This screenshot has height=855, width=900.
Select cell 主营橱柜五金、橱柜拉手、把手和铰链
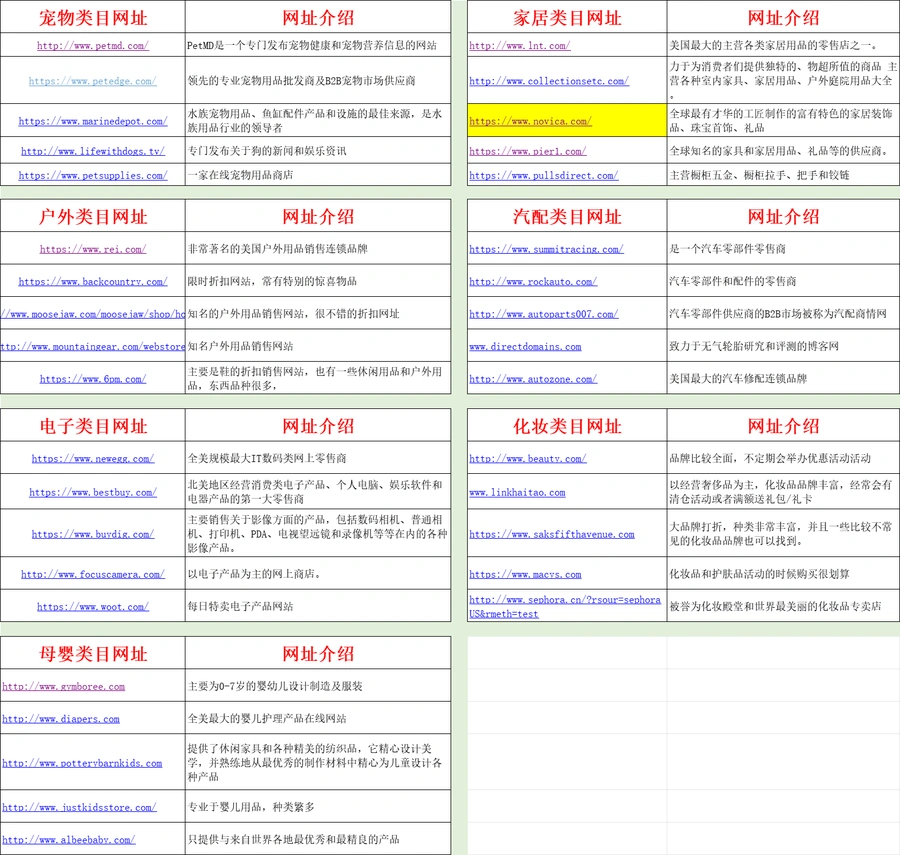(783, 175)
